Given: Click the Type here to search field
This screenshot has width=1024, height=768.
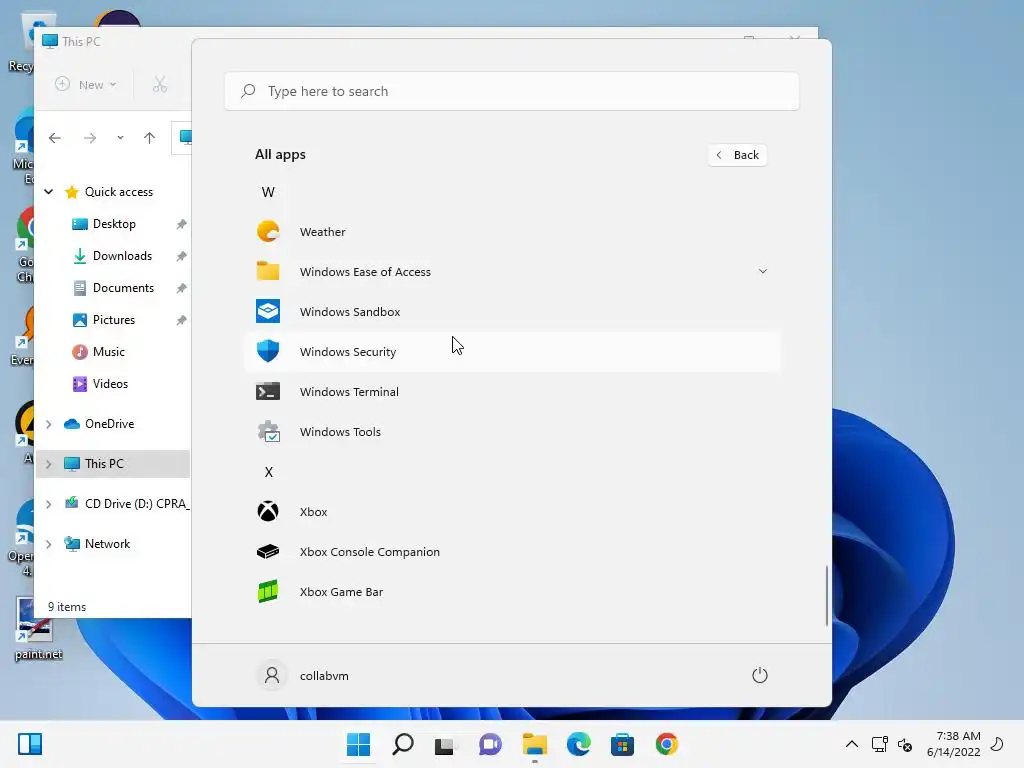Looking at the screenshot, I should click(x=512, y=91).
